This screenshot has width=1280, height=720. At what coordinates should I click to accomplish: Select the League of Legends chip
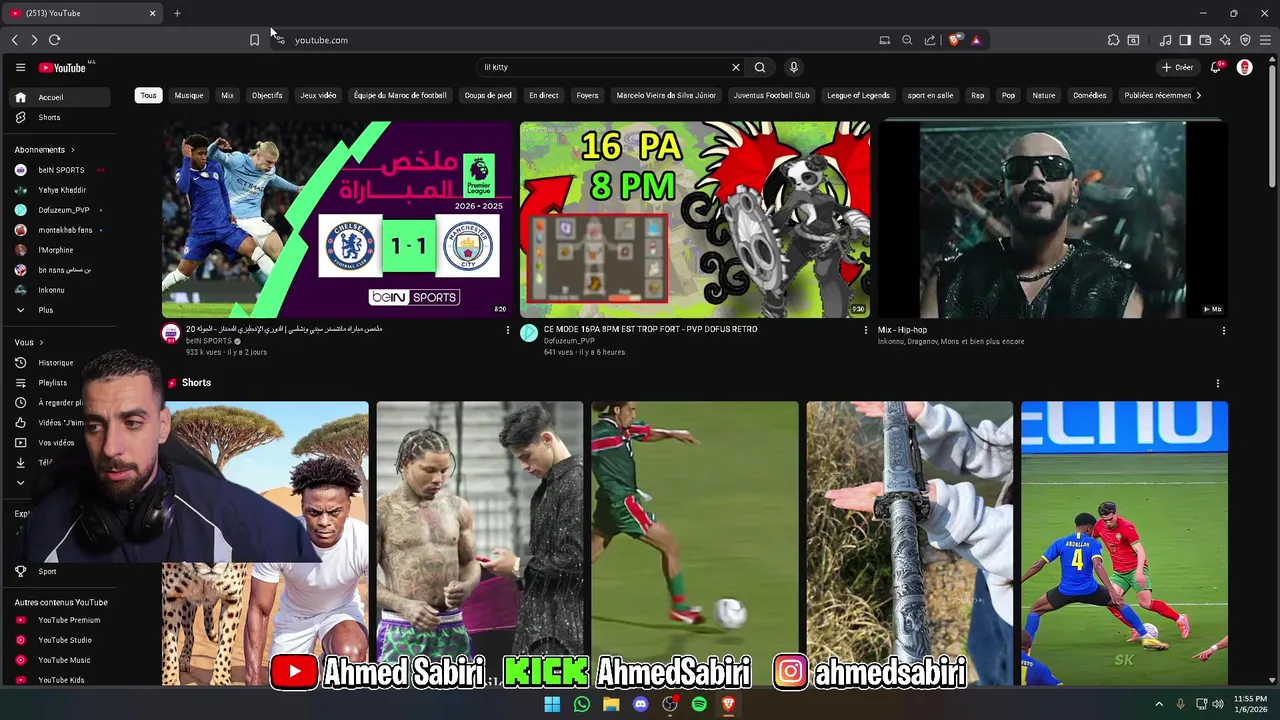858,95
